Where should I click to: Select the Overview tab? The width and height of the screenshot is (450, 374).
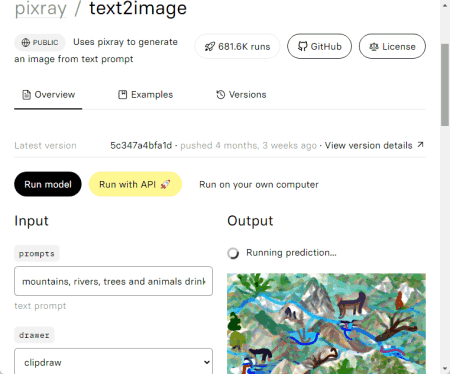(x=48, y=95)
